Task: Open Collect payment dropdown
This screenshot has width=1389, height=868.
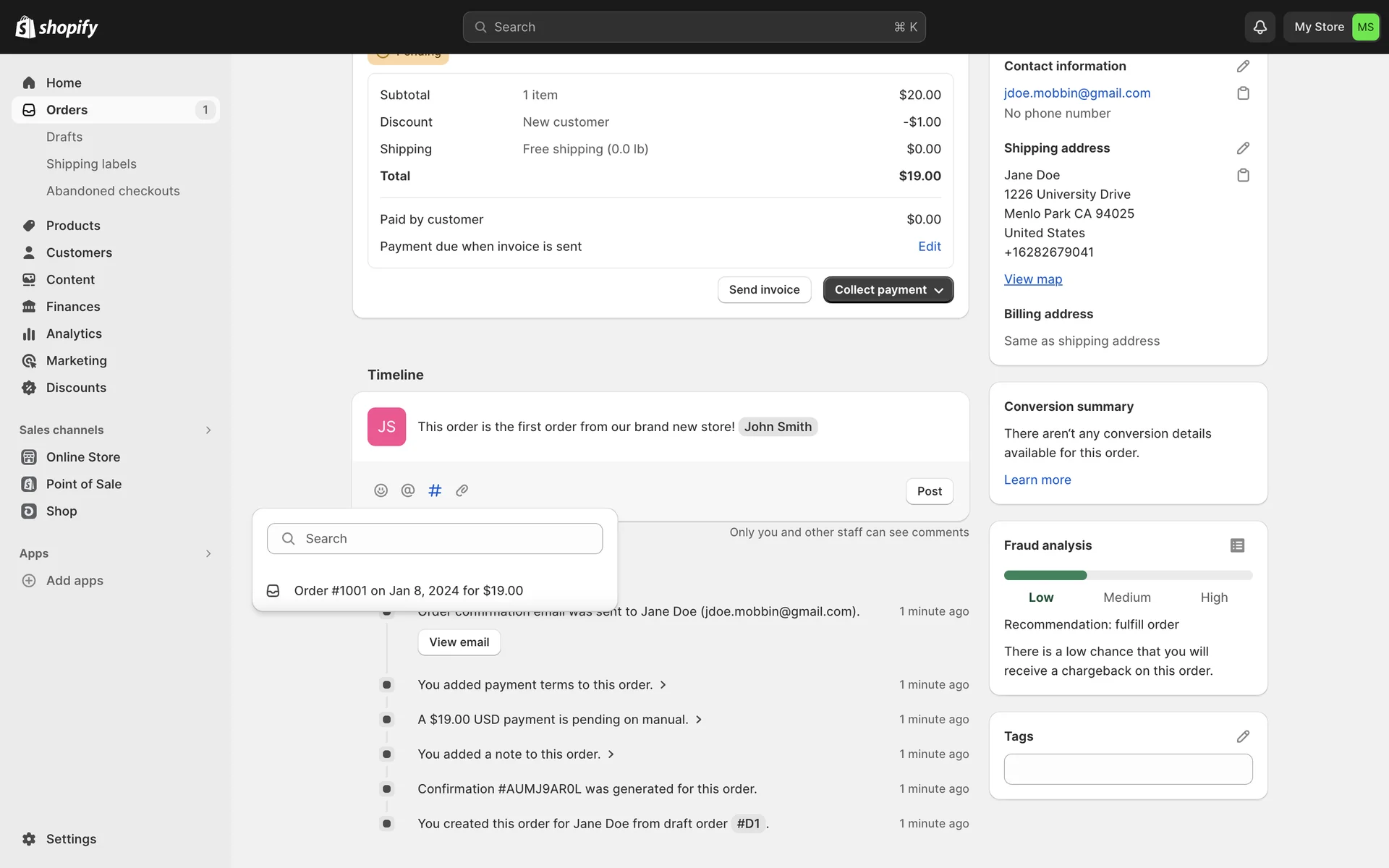Action: coord(888,289)
